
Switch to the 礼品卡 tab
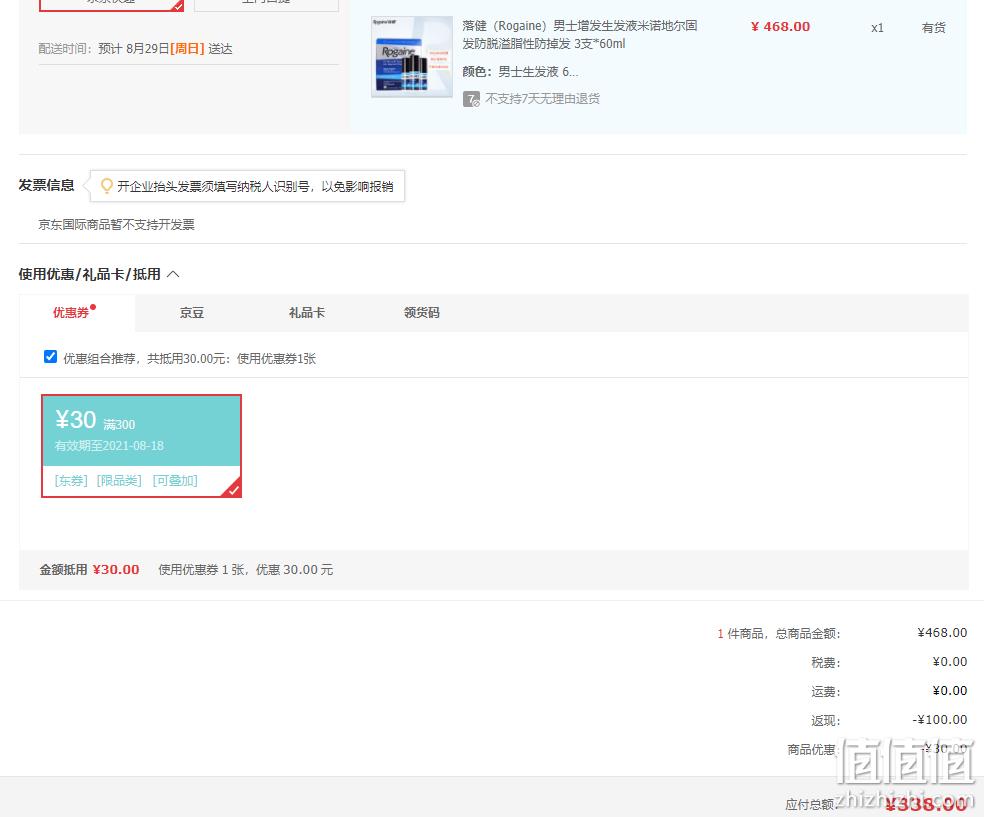pos(307,312)
